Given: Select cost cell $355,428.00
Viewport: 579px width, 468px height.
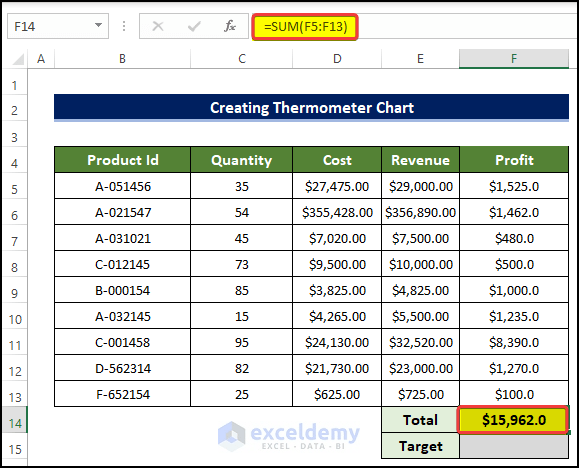Looking at the screenshot, I should (337, 212).
